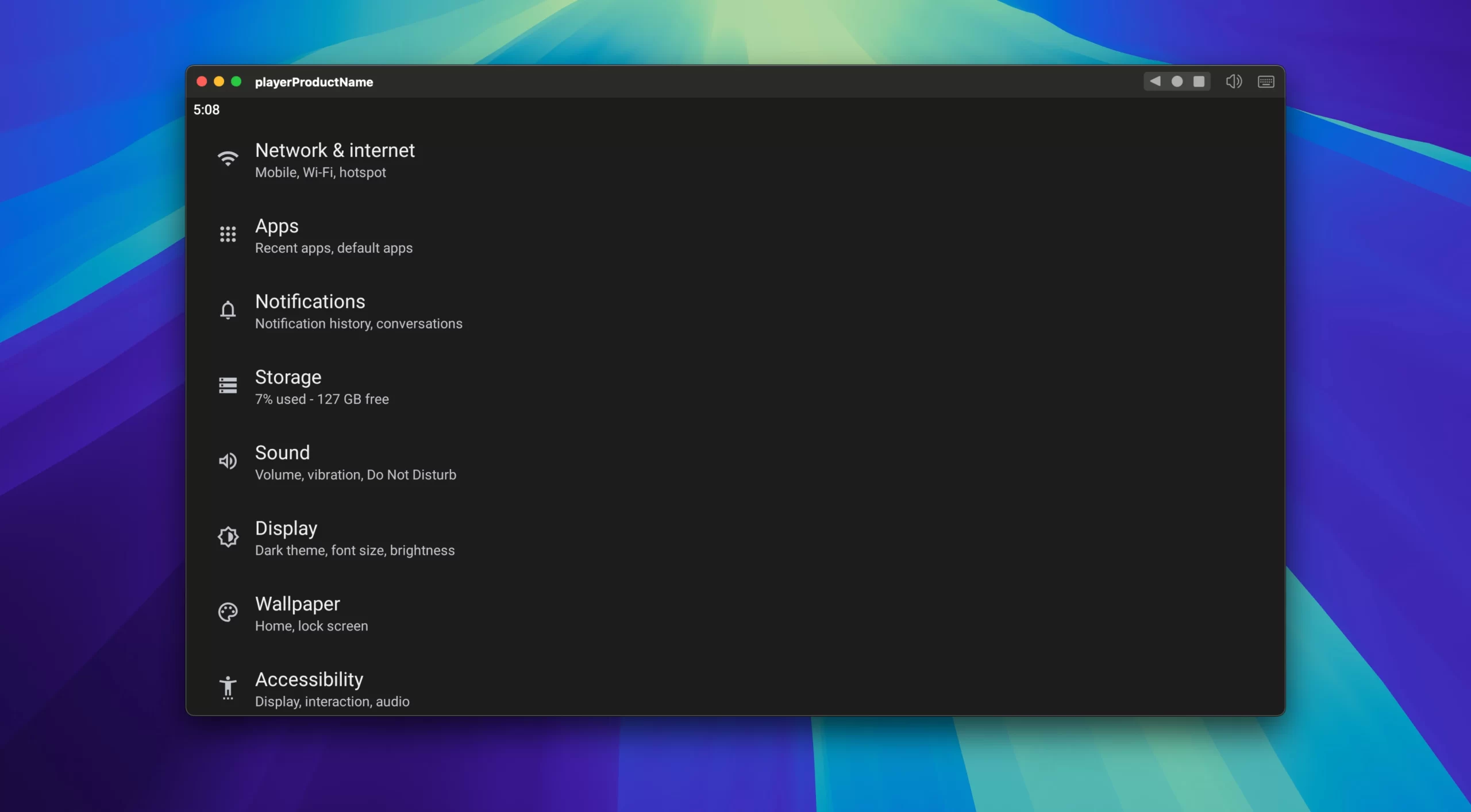
Task: Click the Notifications bell icon
Action: tap(228, 310)
